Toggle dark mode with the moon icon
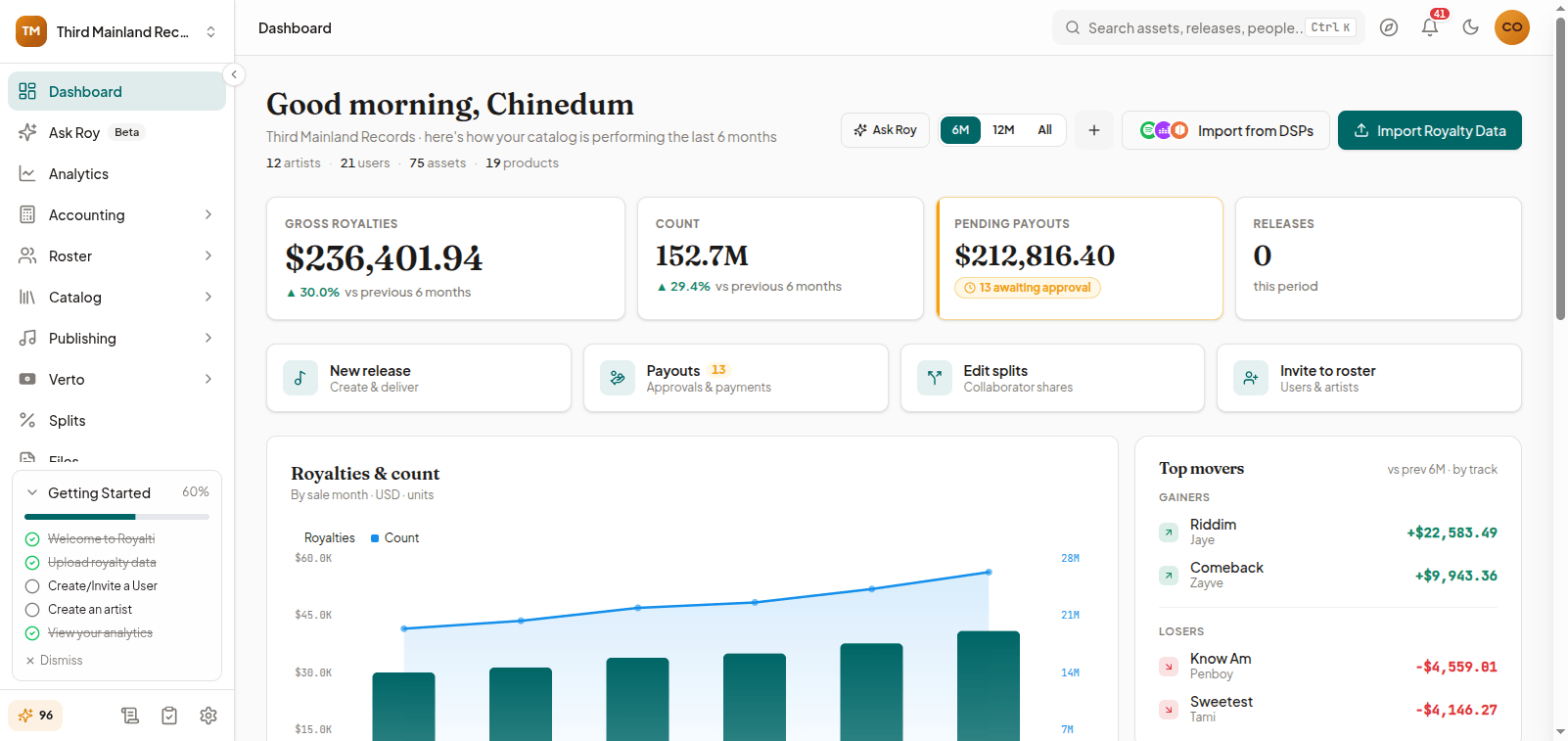Viewport: 1568px width, 741px height. point(1470,27)
